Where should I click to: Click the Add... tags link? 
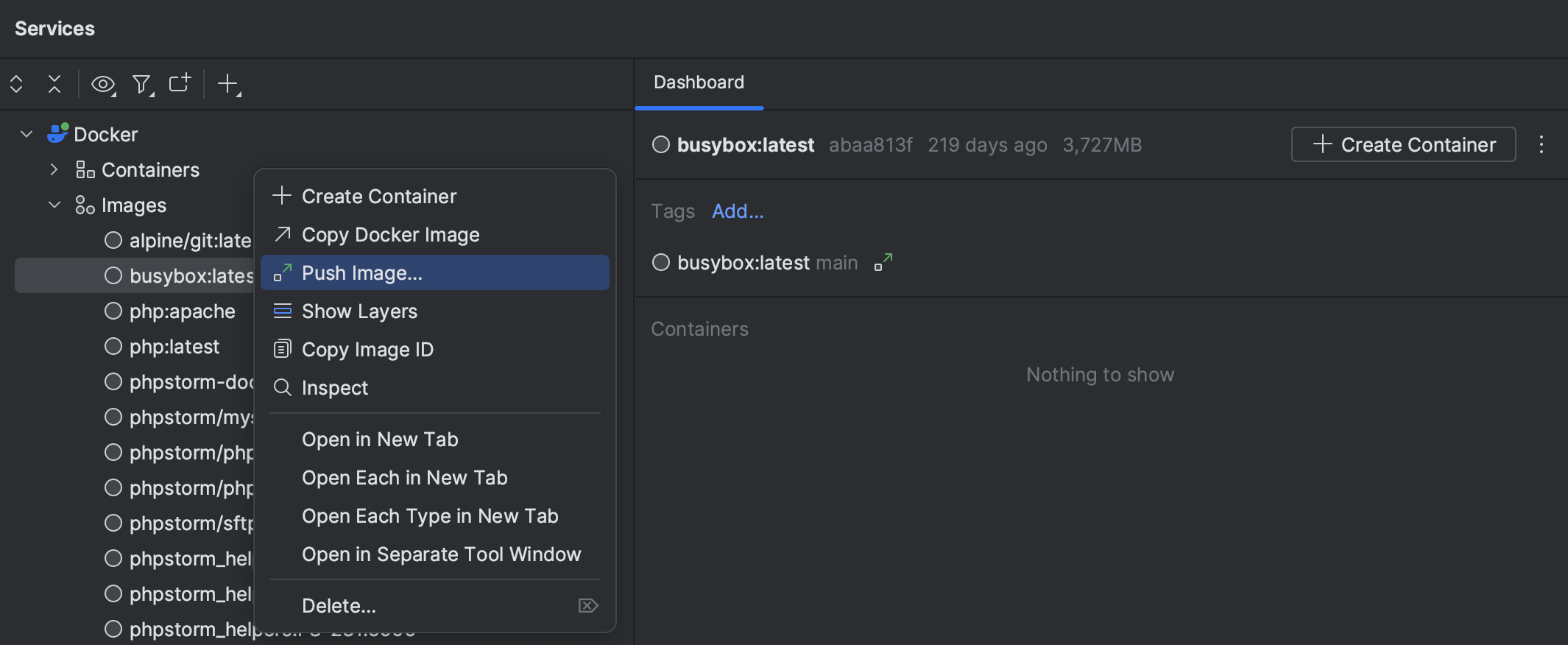738,211
